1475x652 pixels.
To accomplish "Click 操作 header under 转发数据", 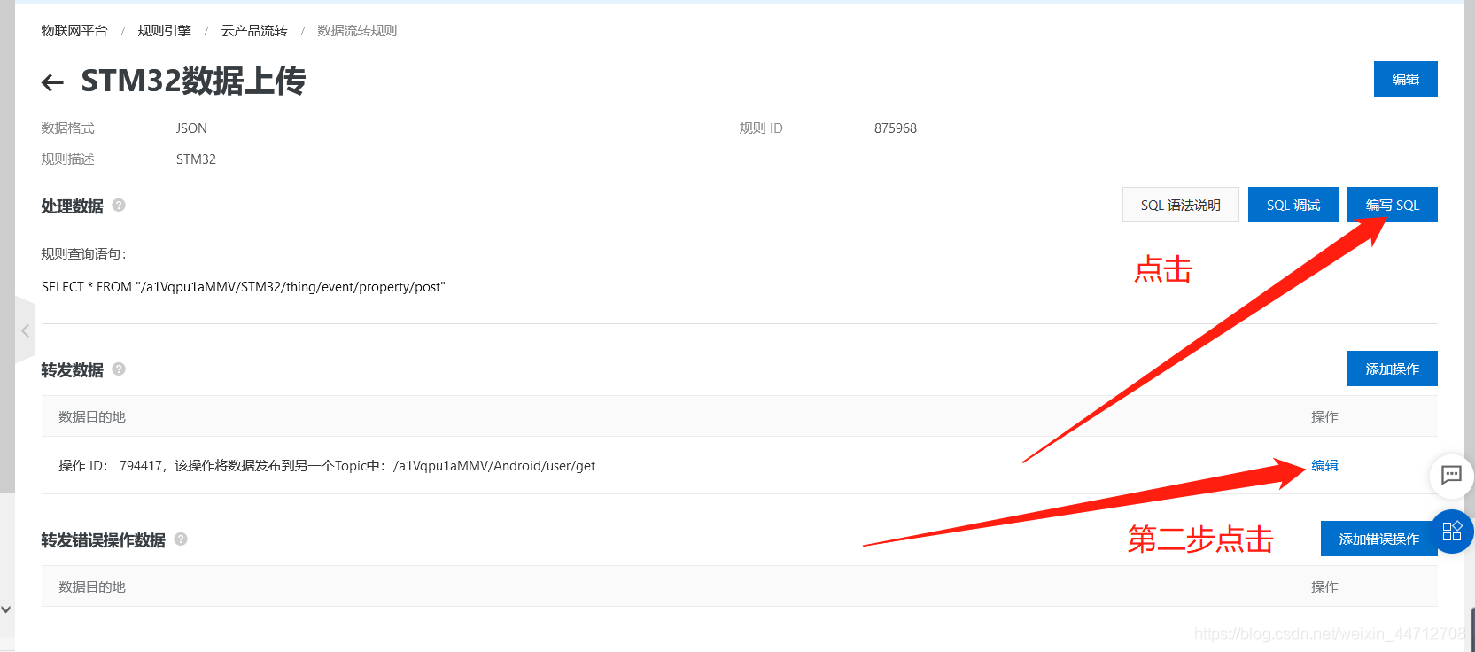I will pos(1325,417).
